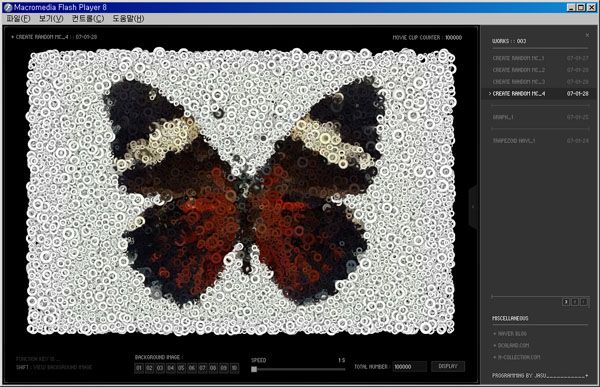This screenshot has height=387, width=600.
Task: Click the MOVIE CLIP COUNTER text
Action: (x=427, y=38)
